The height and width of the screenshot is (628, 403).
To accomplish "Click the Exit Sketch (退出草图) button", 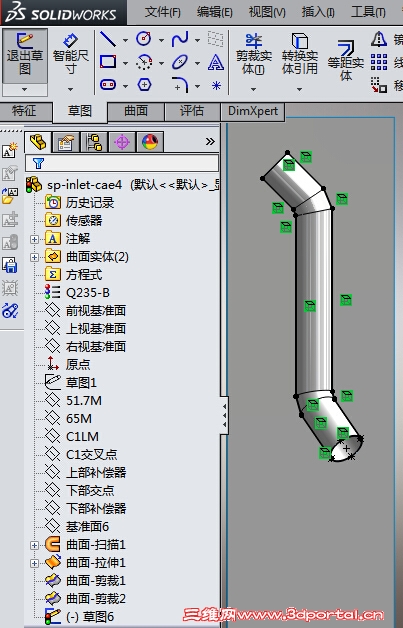I will pos(25,56).
